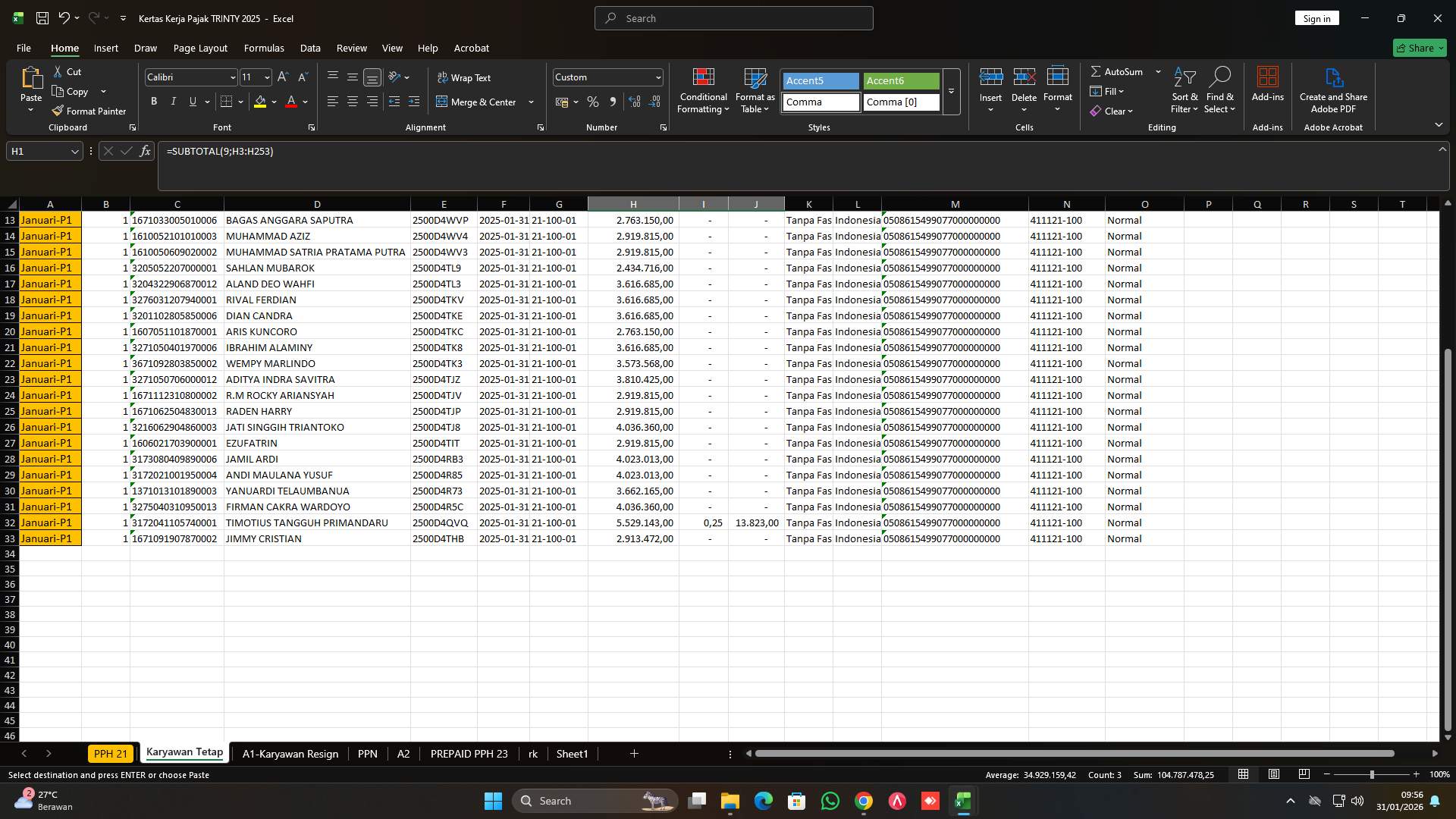The image size is (1456, 819).
Task: Open the Font name dropdown
Action: [x=232, y=77]
